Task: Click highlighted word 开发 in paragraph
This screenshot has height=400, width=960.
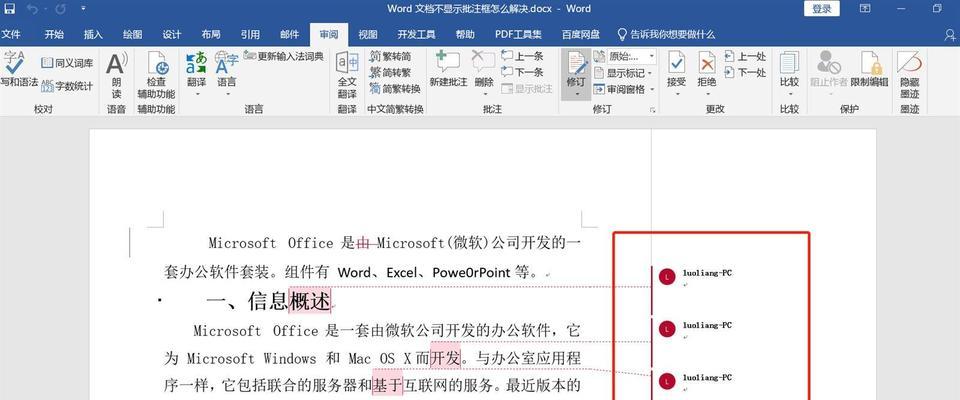Action: coord(445,358)
